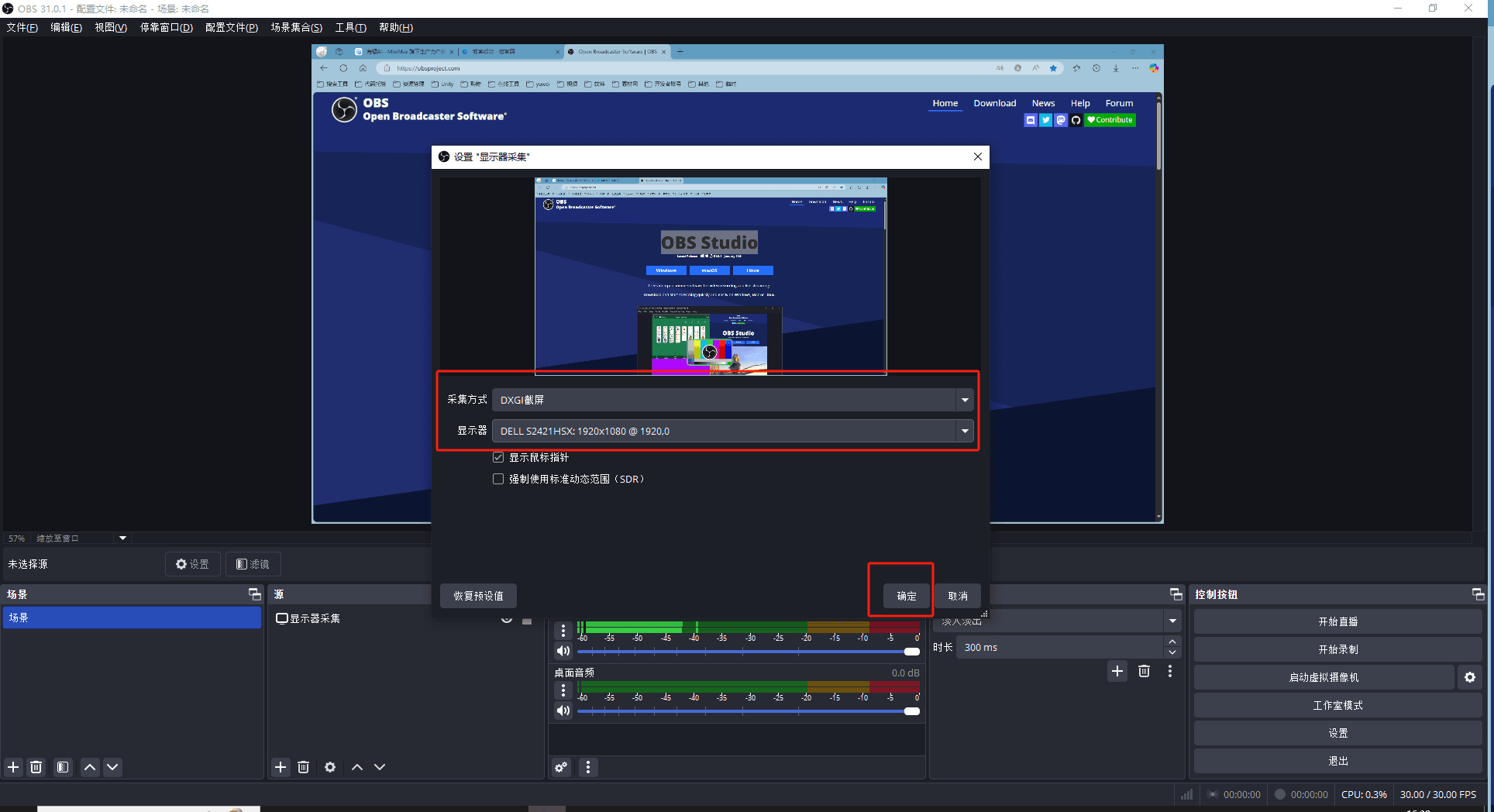The height and width of the screenshot is (812, 1494).
Task: Remove scene transition via trash icon
Action: click(x=1144, y=671)
